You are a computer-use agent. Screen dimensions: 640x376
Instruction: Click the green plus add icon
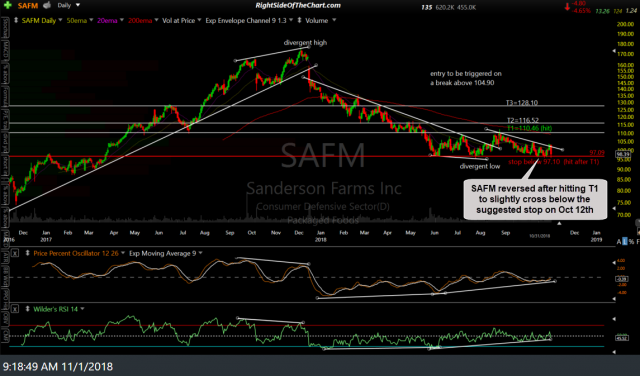8,6
